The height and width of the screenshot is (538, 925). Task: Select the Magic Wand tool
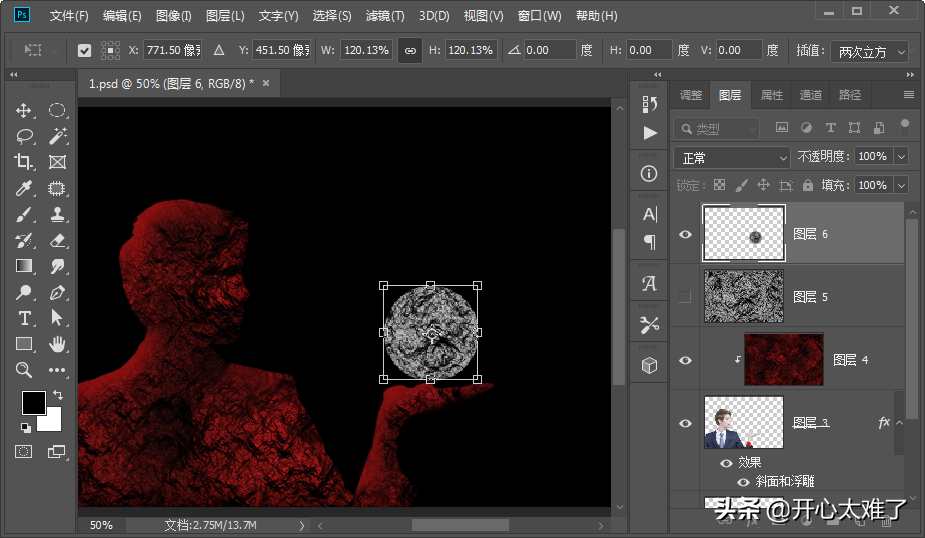coord(58,136)
